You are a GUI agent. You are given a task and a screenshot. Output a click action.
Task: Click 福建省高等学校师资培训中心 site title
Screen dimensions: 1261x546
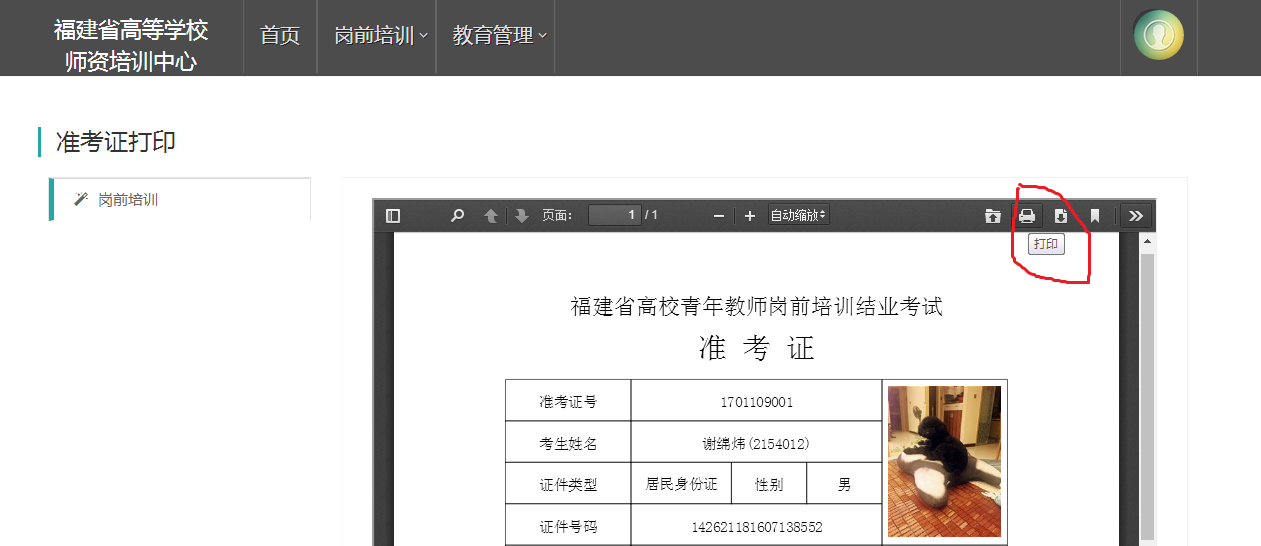pyautogui.click(x=131, y=45)
